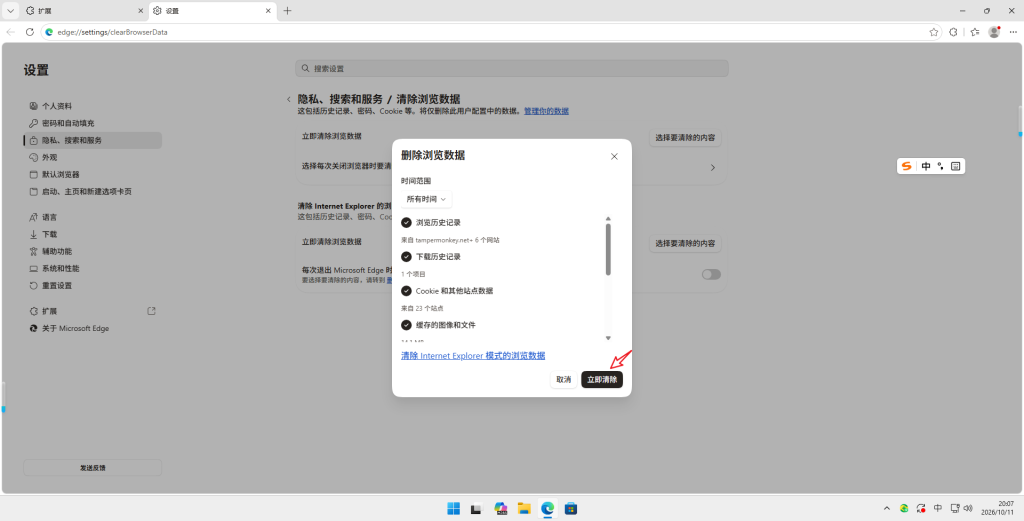
Task: Click the new tab plus icon
Action: (287, 10)
